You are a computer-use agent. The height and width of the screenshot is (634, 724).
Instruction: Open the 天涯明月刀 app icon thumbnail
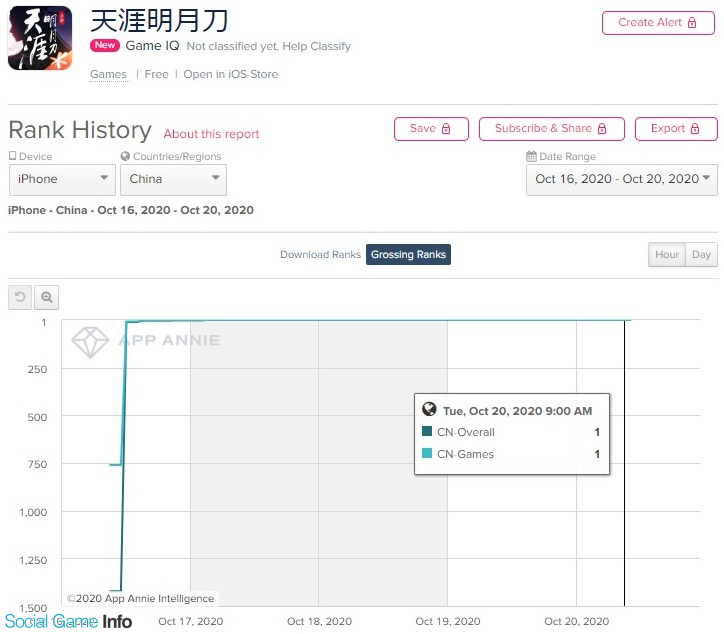(x=40, y=38)
